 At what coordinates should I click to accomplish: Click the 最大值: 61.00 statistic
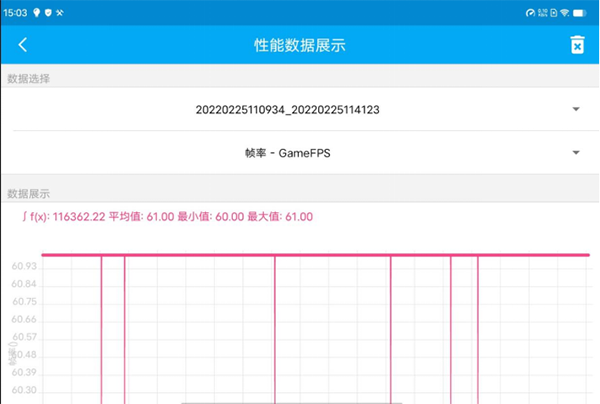click(280, 217)
